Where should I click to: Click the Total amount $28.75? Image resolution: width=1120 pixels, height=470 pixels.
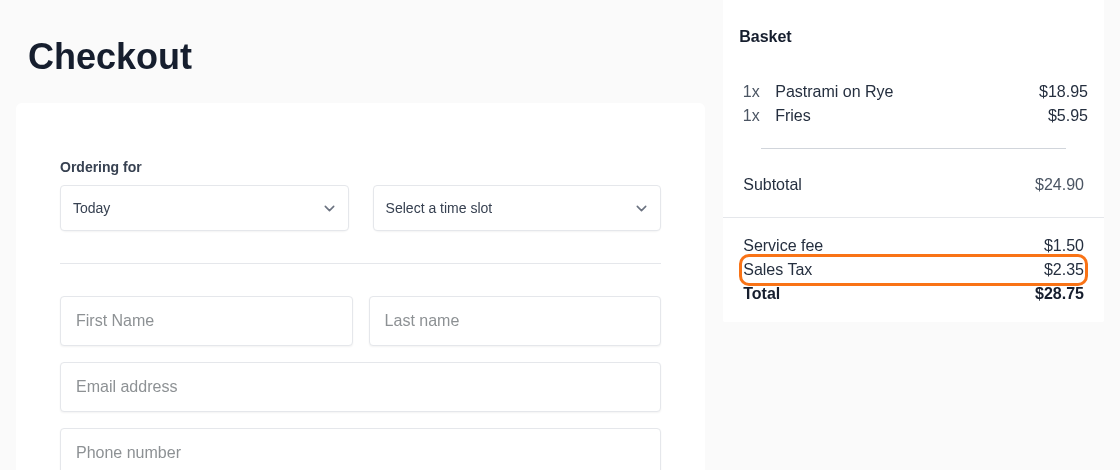(1059, 294)
